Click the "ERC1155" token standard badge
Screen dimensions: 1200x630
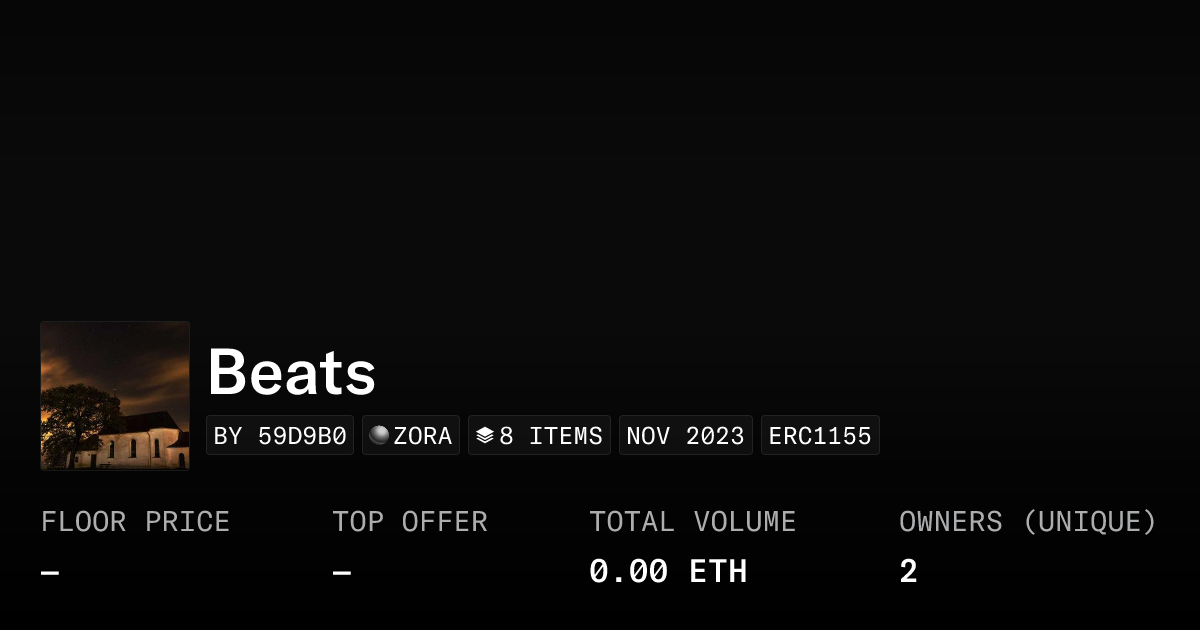(820, 436)
